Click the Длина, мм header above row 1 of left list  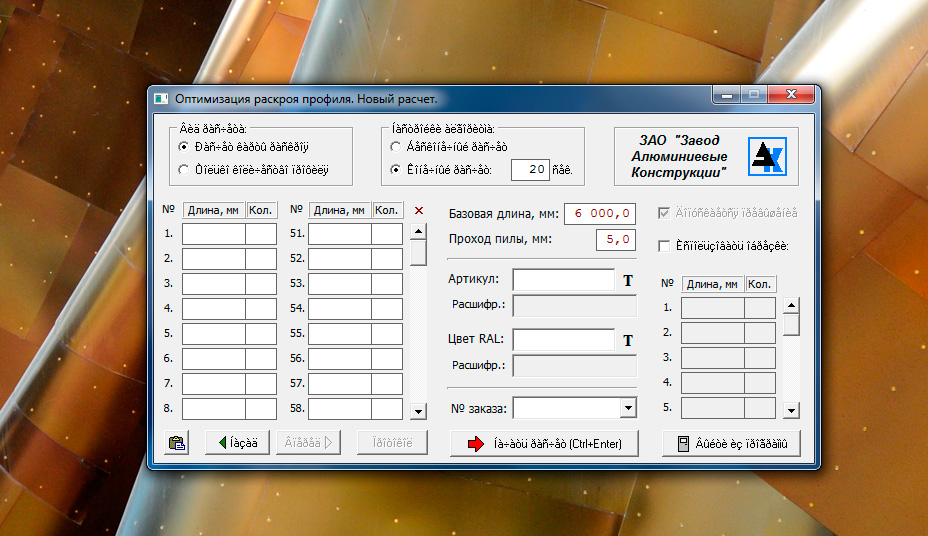(214, 210)
